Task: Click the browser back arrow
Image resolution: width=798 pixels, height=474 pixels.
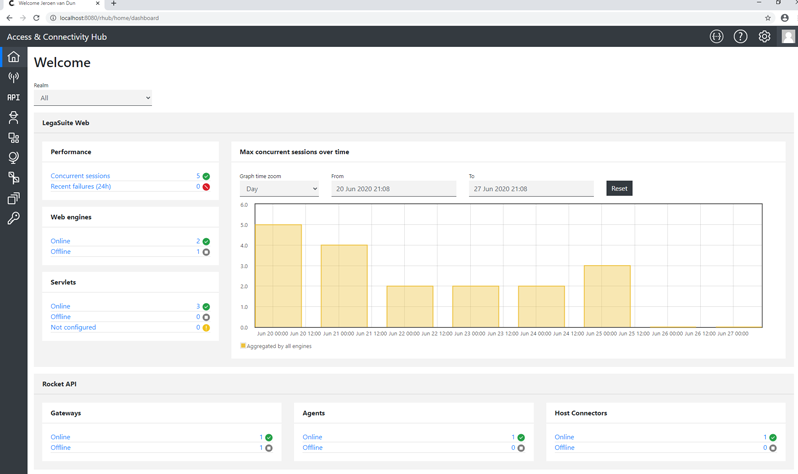Action: coord(9,18)
